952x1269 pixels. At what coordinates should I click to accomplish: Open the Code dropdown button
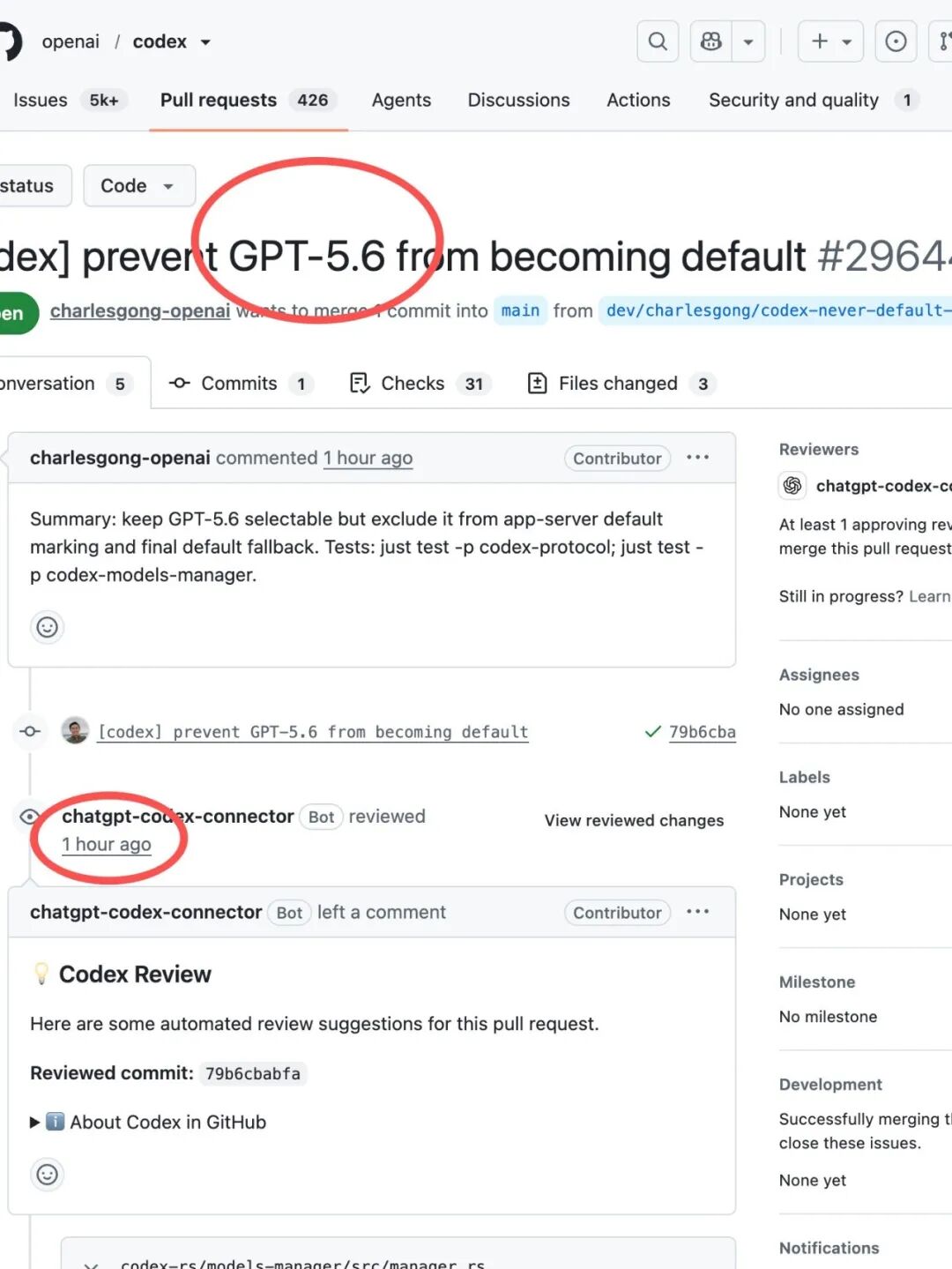[139, 186]
